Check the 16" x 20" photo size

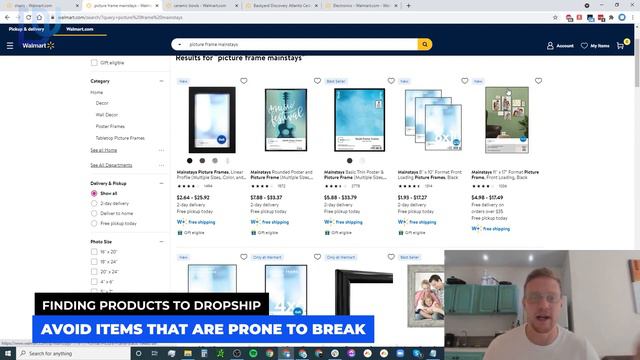pos(94,252)
